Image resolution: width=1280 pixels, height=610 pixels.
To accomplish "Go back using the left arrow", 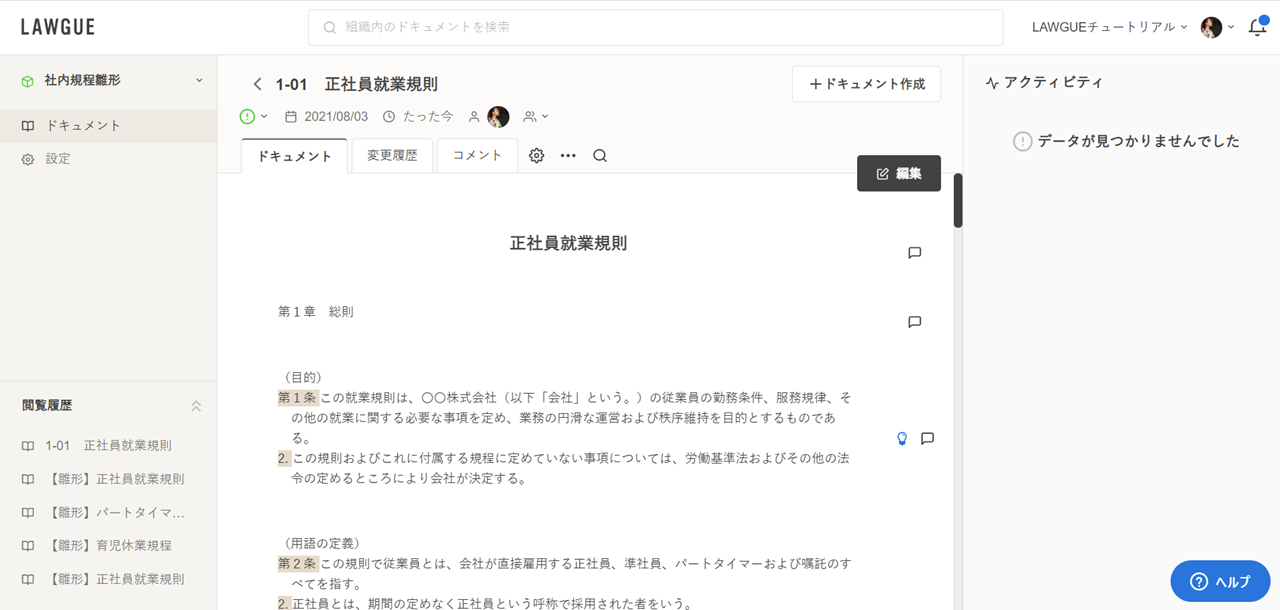I will pyautogui.click(x=257, y=84).
